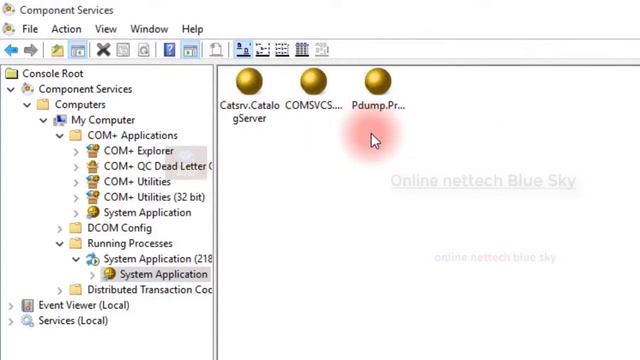Select the DCOM Config folder
Image resolution: width=640 pixels, height=360 pixels.
point(120,228)
